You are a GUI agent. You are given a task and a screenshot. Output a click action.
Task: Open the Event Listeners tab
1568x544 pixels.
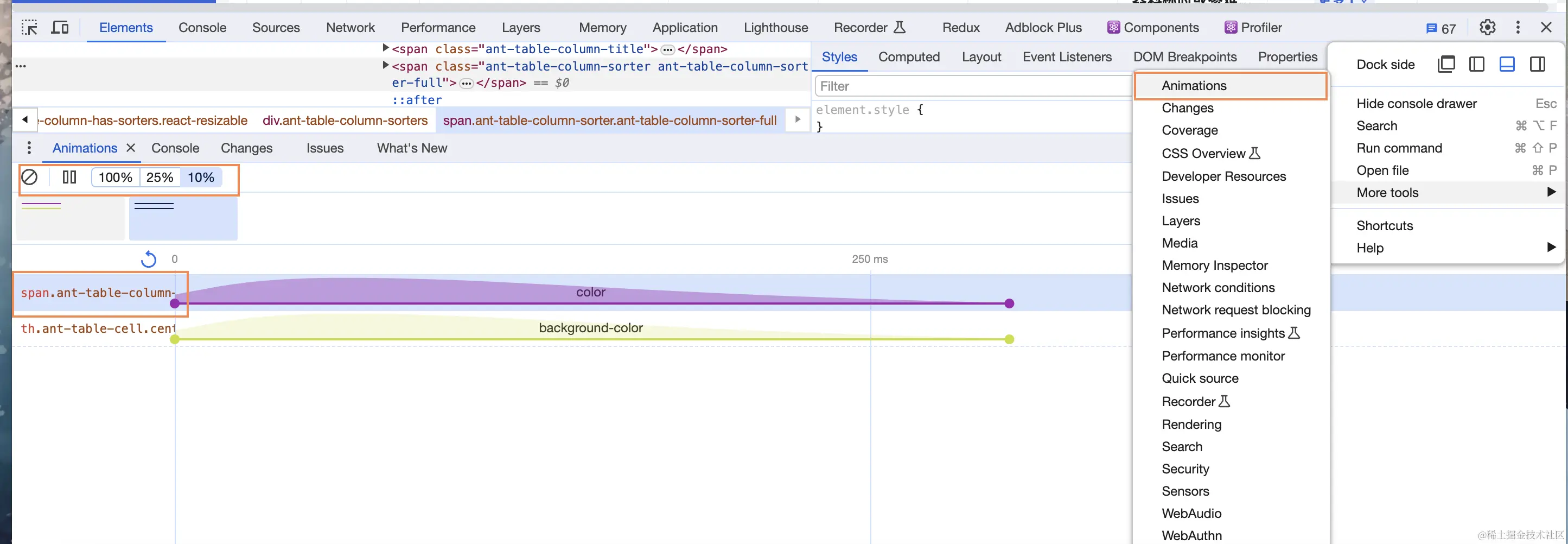pos(1067,56)
